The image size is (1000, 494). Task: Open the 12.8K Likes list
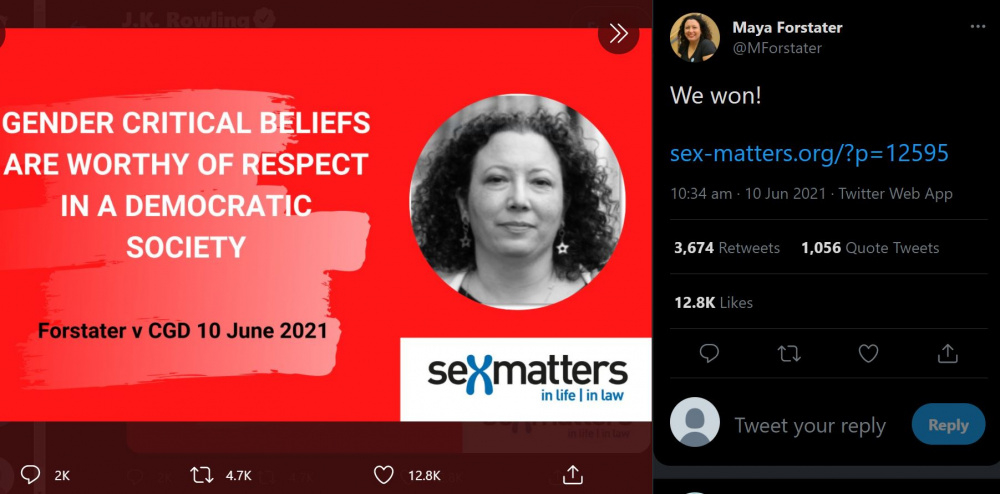[x=713, y=303]
